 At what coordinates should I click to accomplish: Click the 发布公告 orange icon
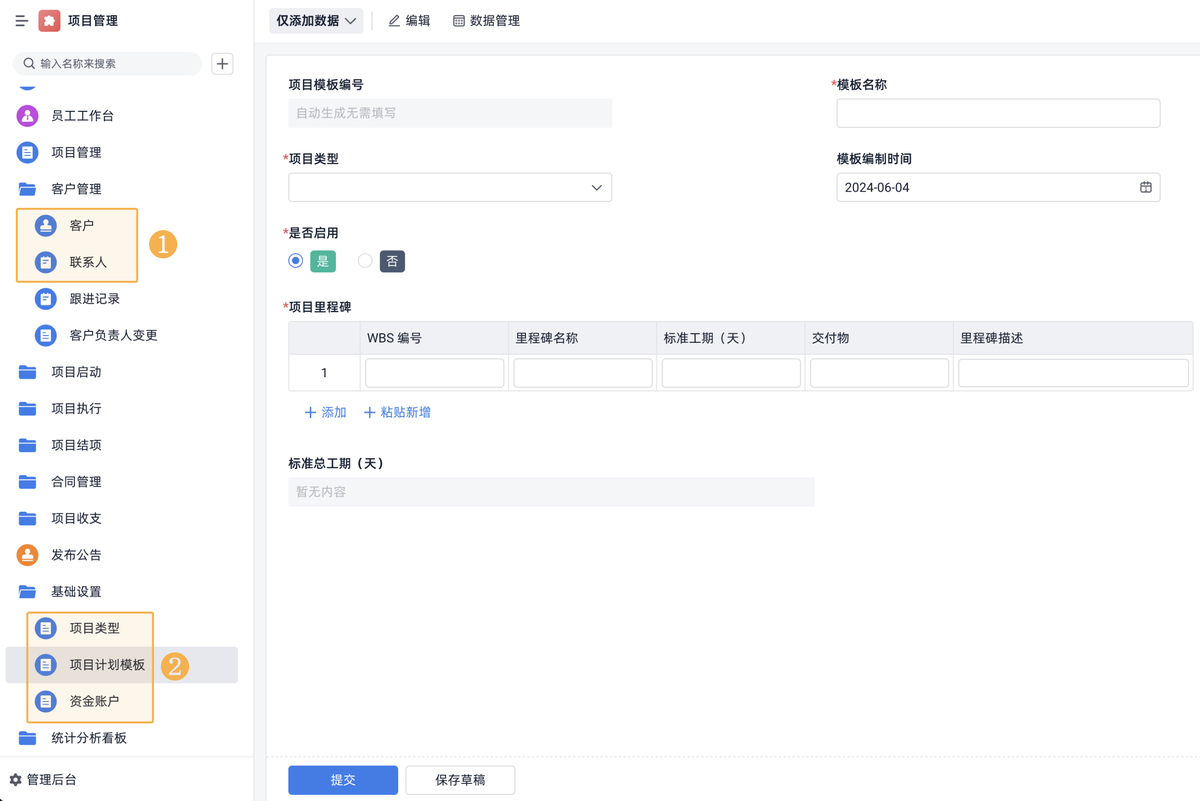coord(28,555)
